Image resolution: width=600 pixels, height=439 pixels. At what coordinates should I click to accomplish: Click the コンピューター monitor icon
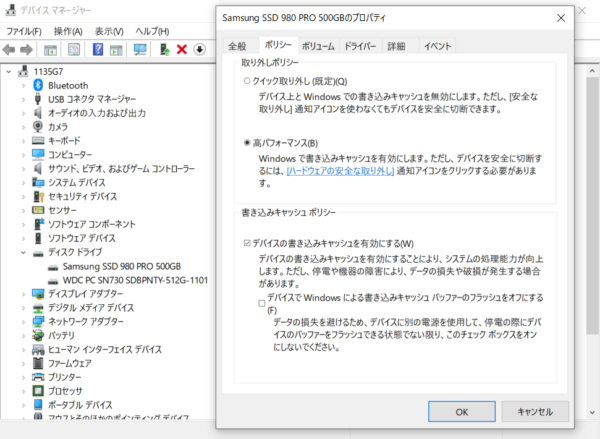coord(38,154)
